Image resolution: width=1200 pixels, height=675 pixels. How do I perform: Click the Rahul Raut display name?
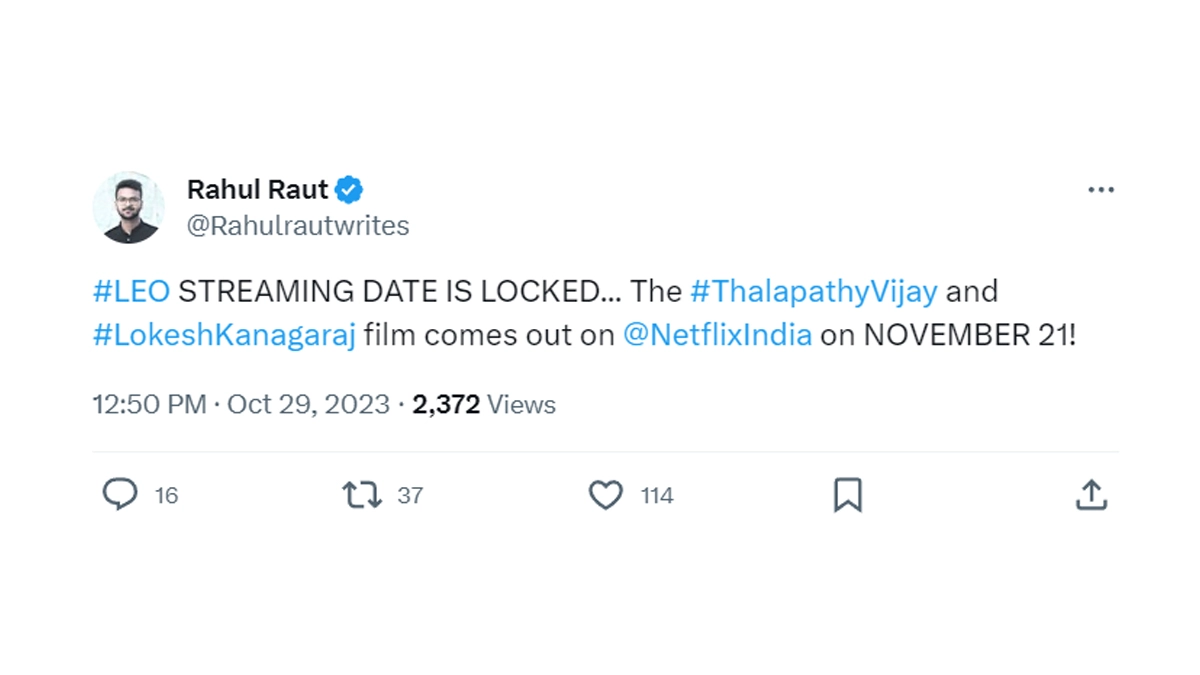coord(257,189)
